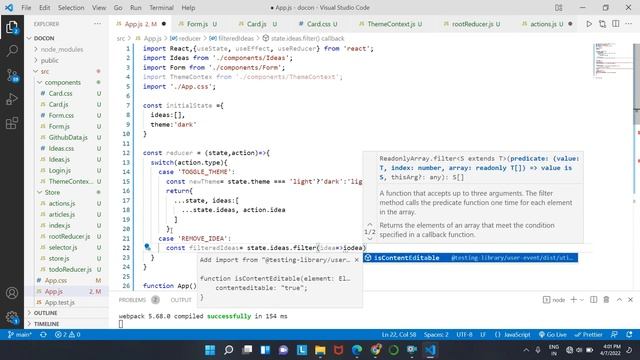
Task: Open todoReducer.js file
Action: coord(70,269)
